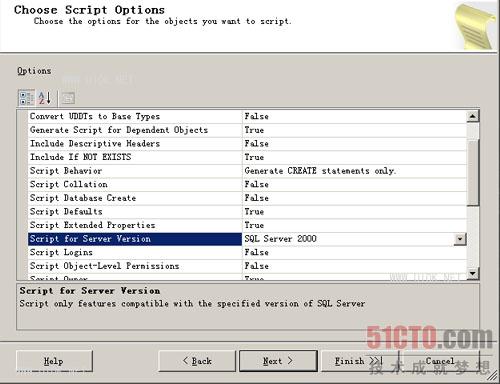
Task: Click the Help button
Action: point(54,361)
